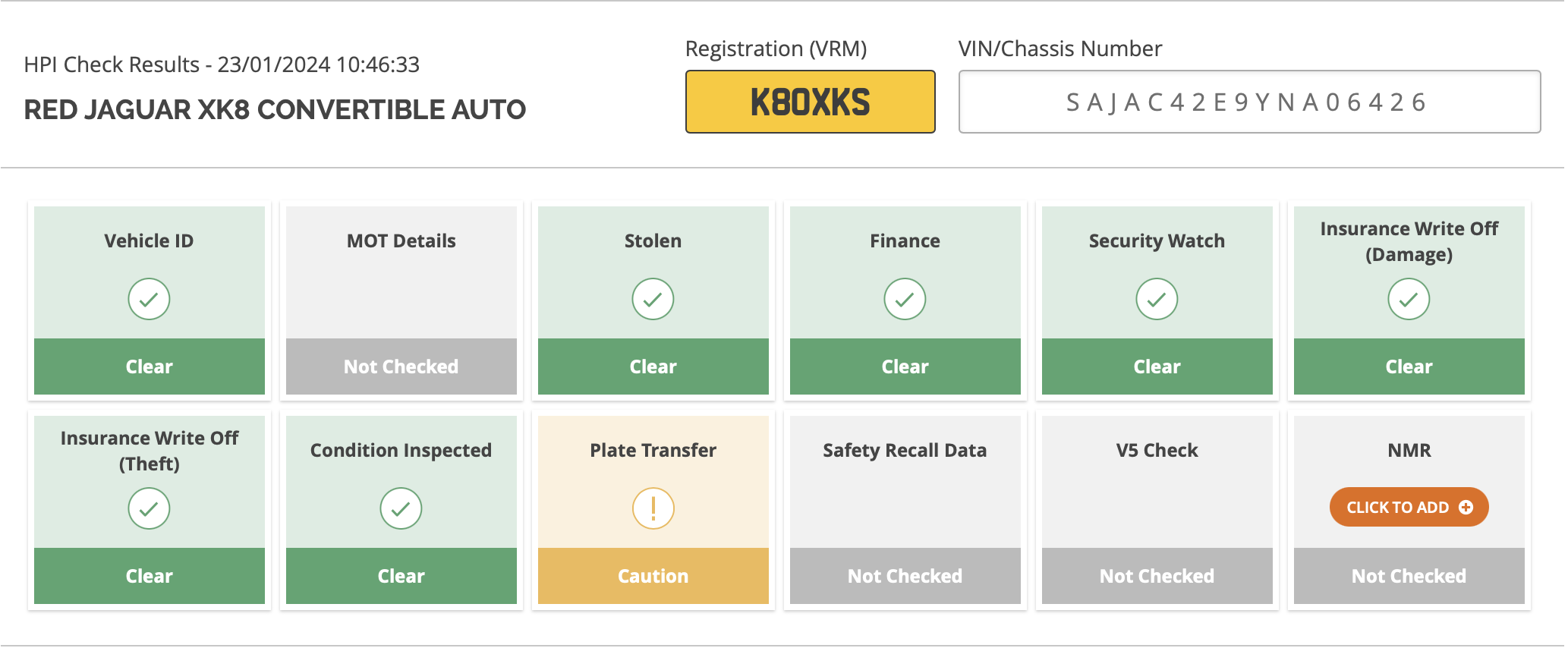Select the VIN/Chassis Number field
The height and width of the screenshot is (648, 1568).
pos(1249,102)
